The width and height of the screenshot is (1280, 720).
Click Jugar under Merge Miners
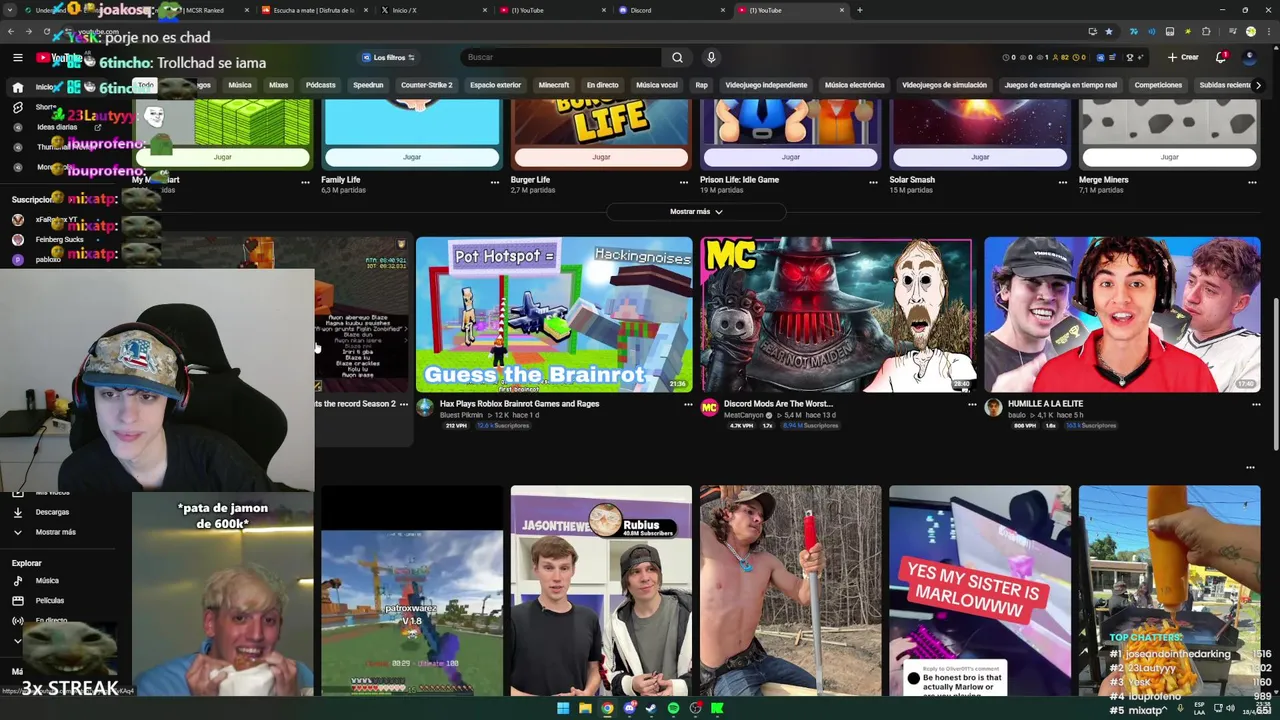pos(1169,157)
